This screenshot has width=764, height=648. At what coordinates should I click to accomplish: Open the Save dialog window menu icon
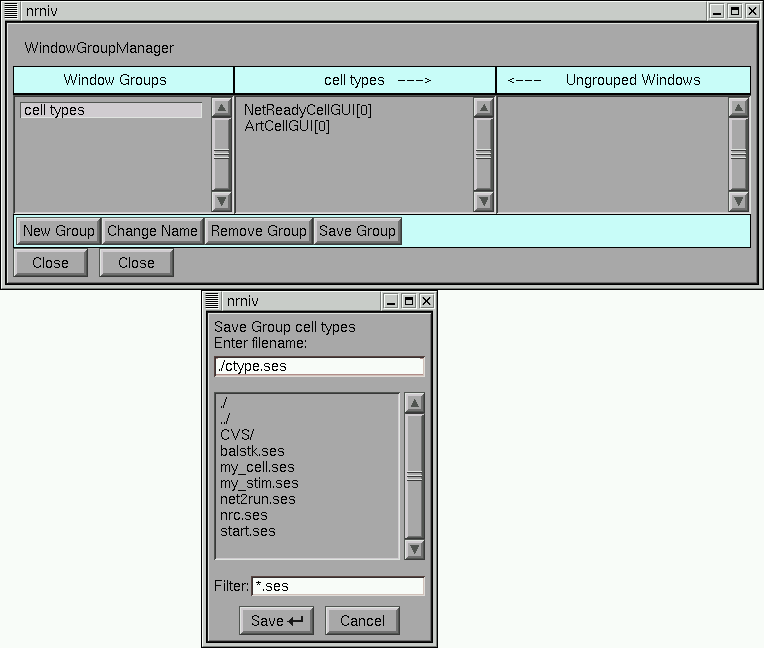click(211, 301)
